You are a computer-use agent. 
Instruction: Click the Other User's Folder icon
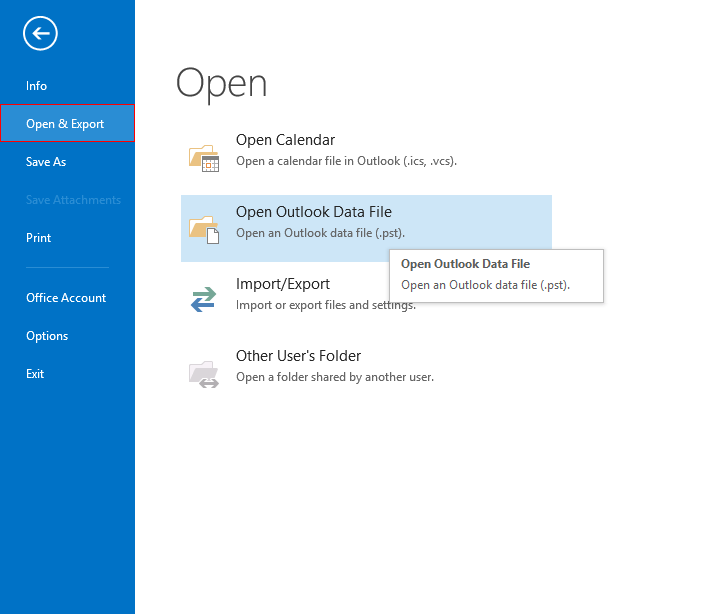click(x=204, y=374)
